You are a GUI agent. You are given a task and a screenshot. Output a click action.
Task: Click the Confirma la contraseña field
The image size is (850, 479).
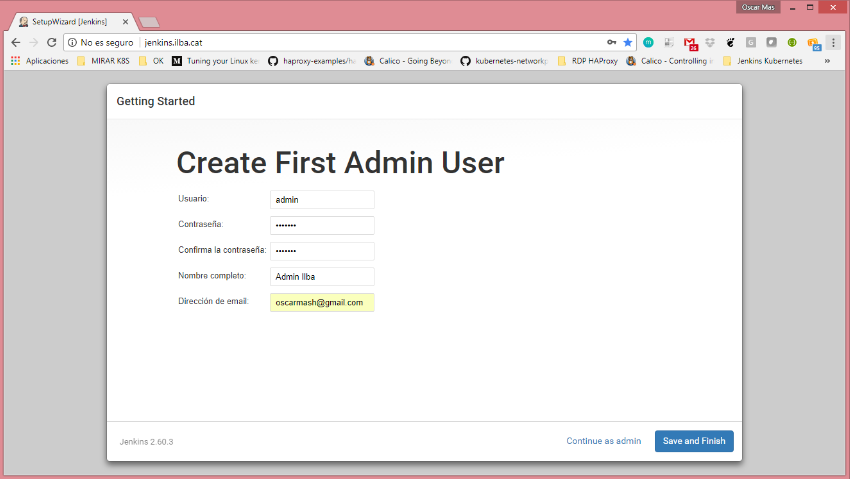322,251
